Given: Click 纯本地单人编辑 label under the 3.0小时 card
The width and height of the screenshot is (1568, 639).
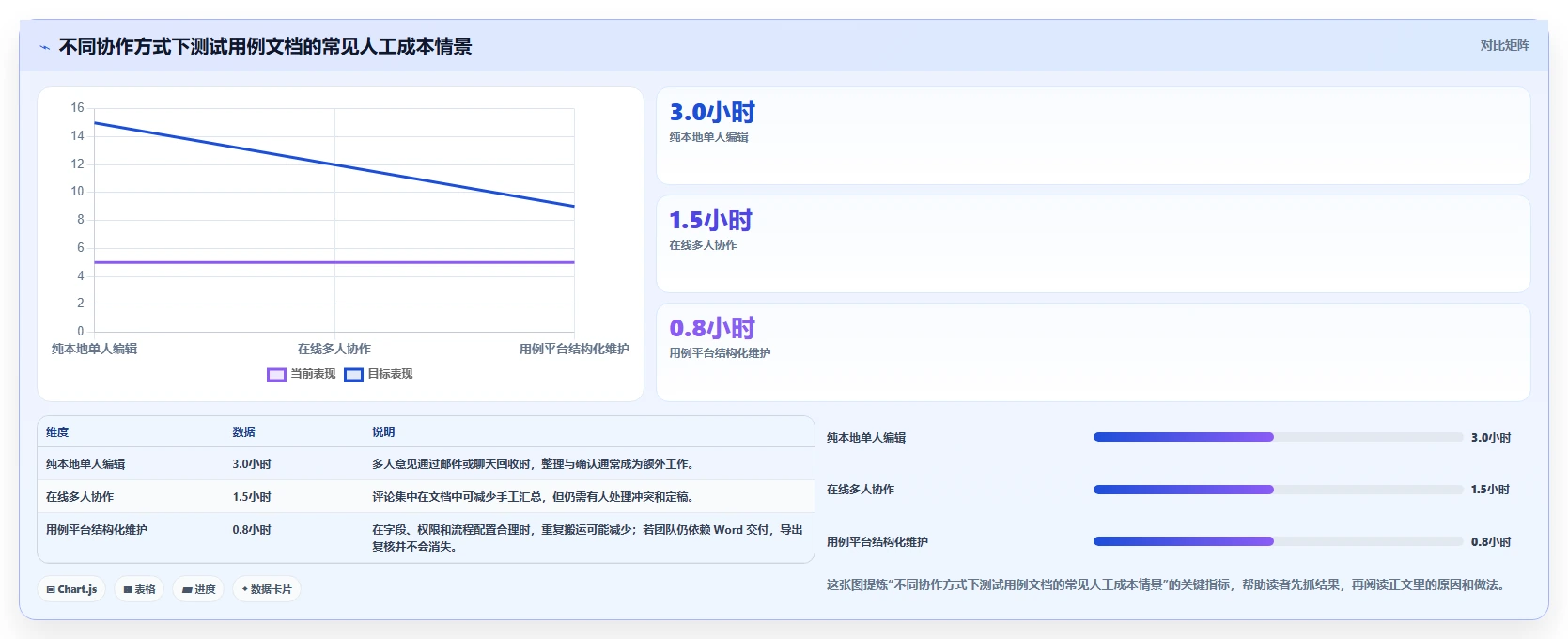Looking at the screenshot, I should pos(708,137).
